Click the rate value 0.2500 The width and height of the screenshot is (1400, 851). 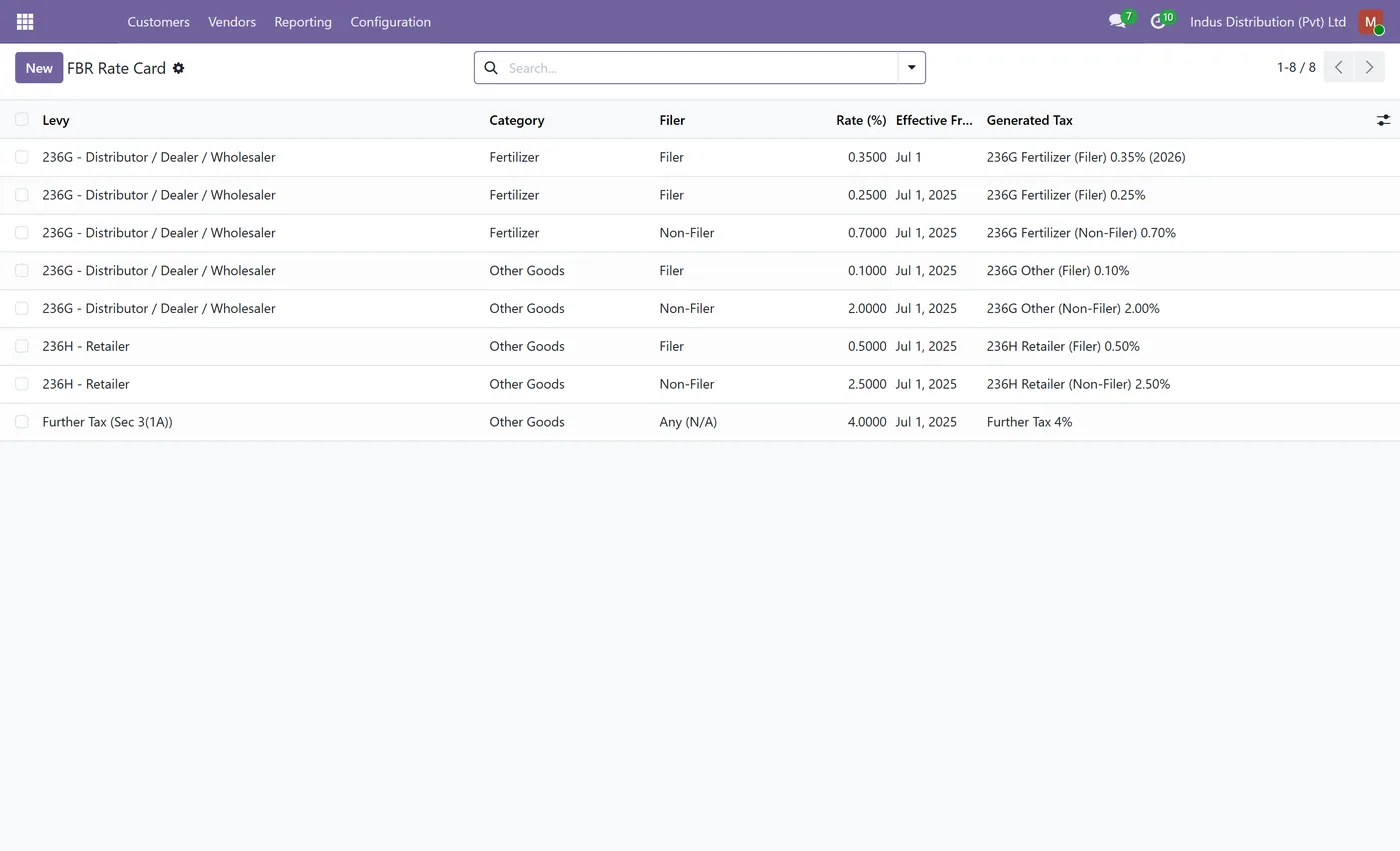(x=867, y=195)
